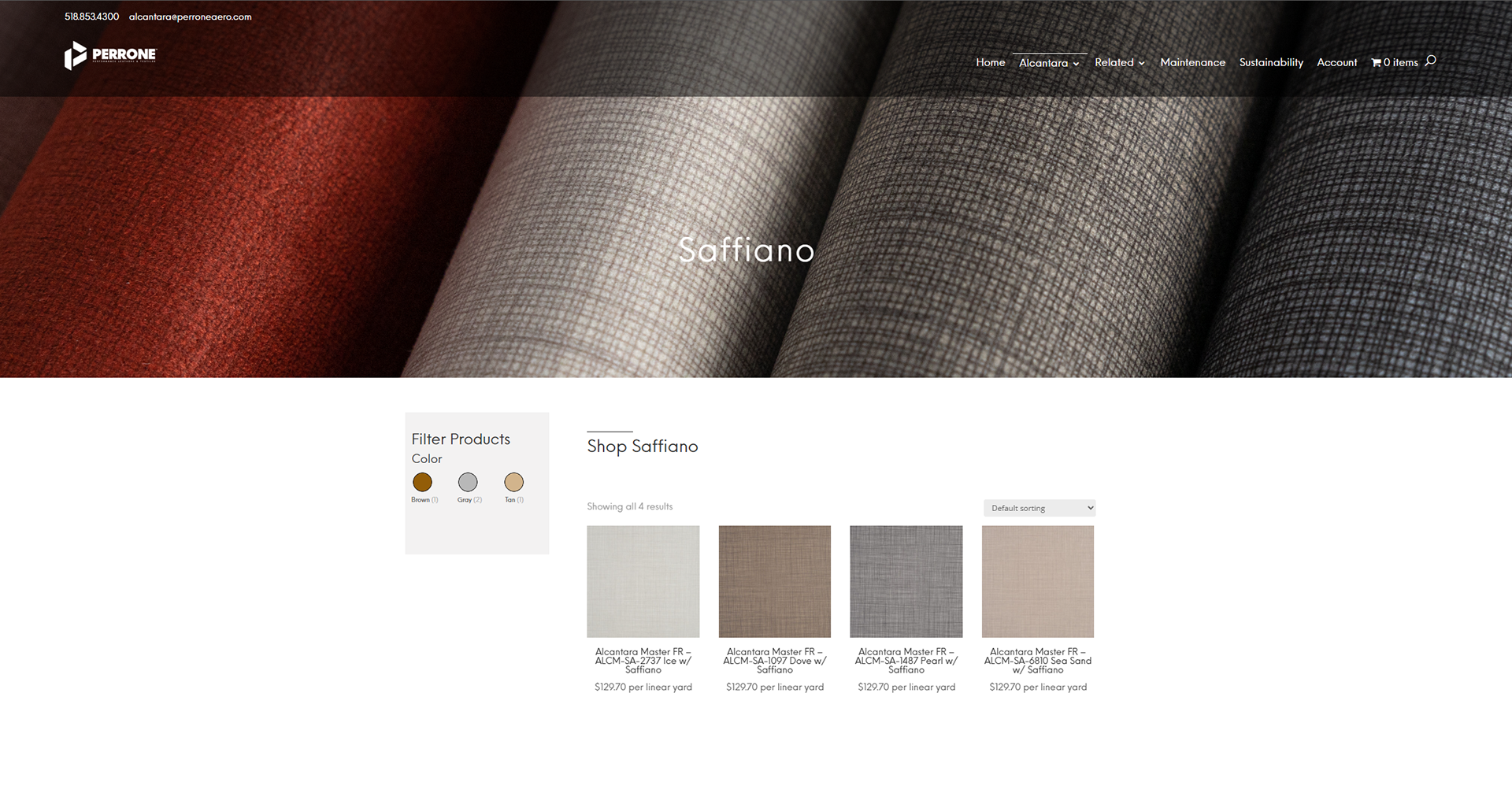
Task: Click the Color filter label
Action: pos(427,459)
